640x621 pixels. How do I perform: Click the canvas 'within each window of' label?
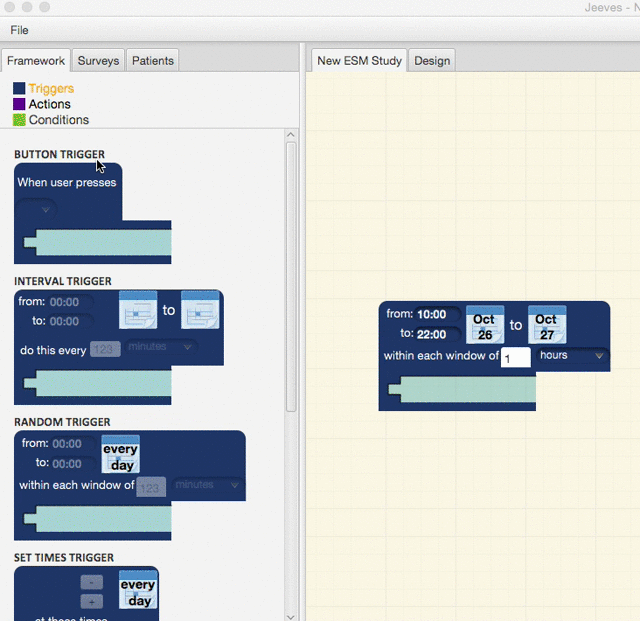click(441, 356)
